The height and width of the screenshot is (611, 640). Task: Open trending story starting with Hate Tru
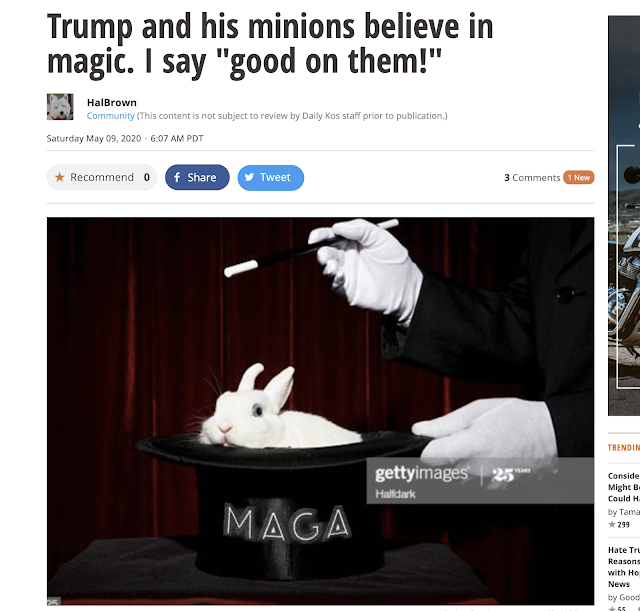tap(624, 567)
